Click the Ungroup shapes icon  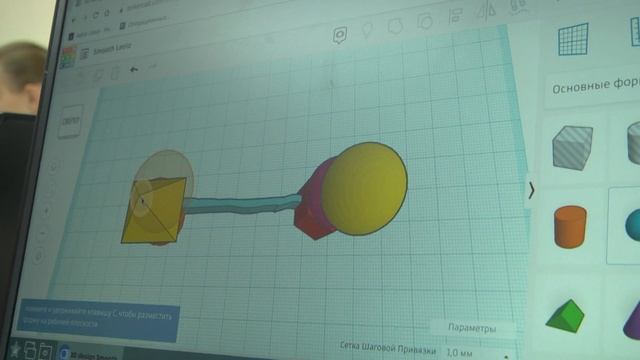(425, 21)
